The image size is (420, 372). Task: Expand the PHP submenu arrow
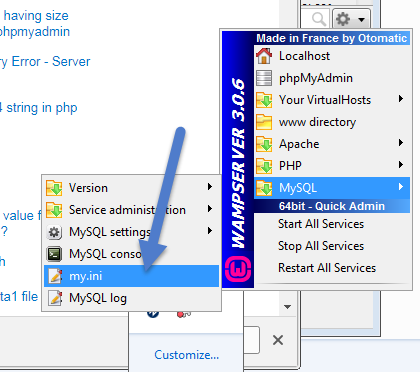click(401, 165)
